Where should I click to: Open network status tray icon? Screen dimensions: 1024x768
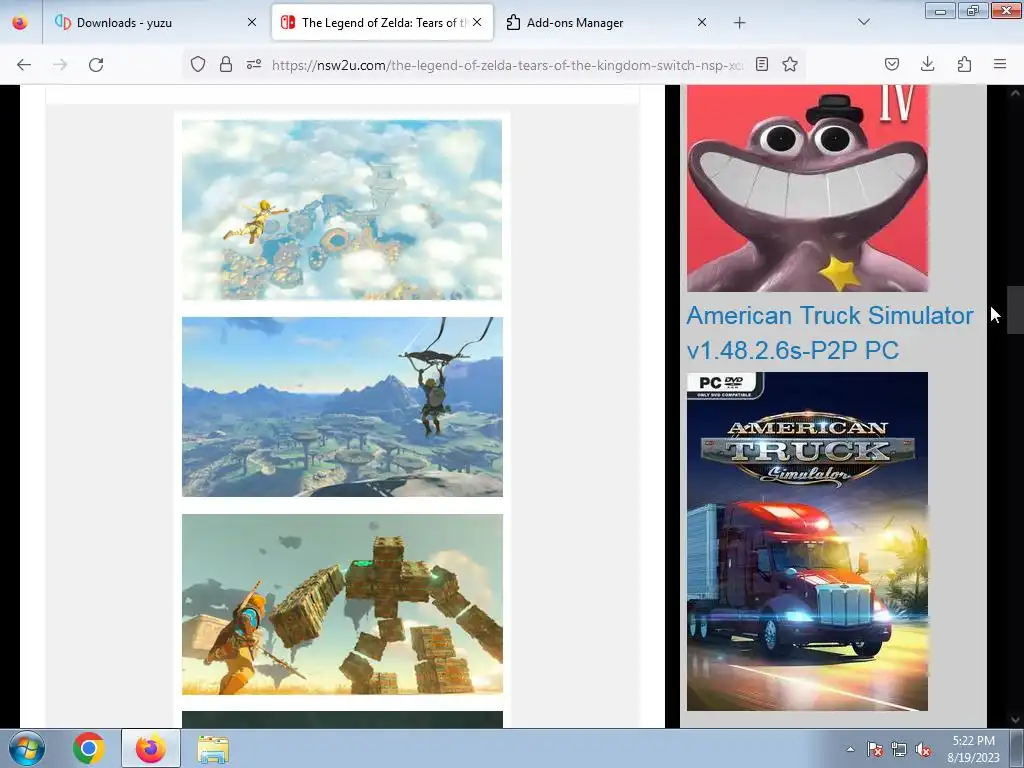coord(899,749)
